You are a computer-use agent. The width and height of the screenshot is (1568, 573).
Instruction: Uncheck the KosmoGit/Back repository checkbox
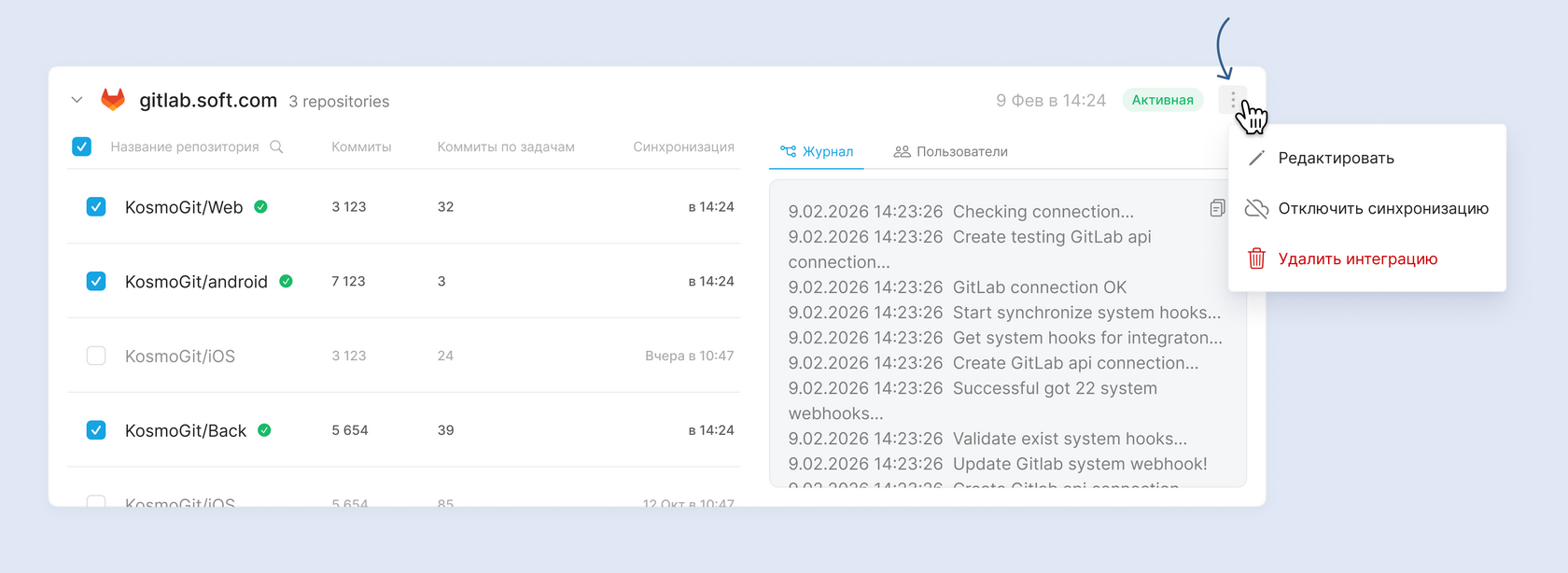coord(96,430)
